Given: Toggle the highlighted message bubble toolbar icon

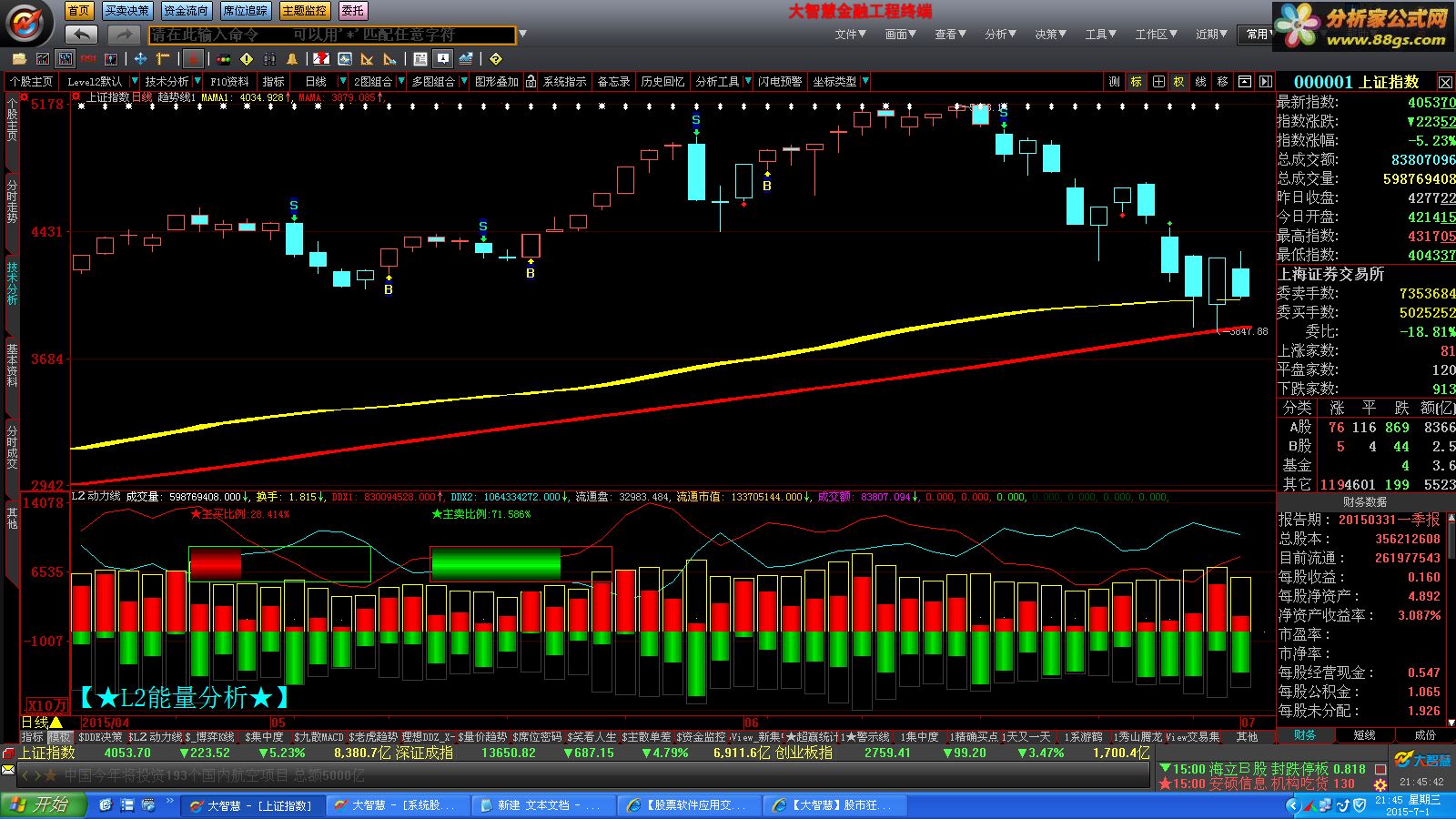Looking at the screenshot, I should [443, 59].
